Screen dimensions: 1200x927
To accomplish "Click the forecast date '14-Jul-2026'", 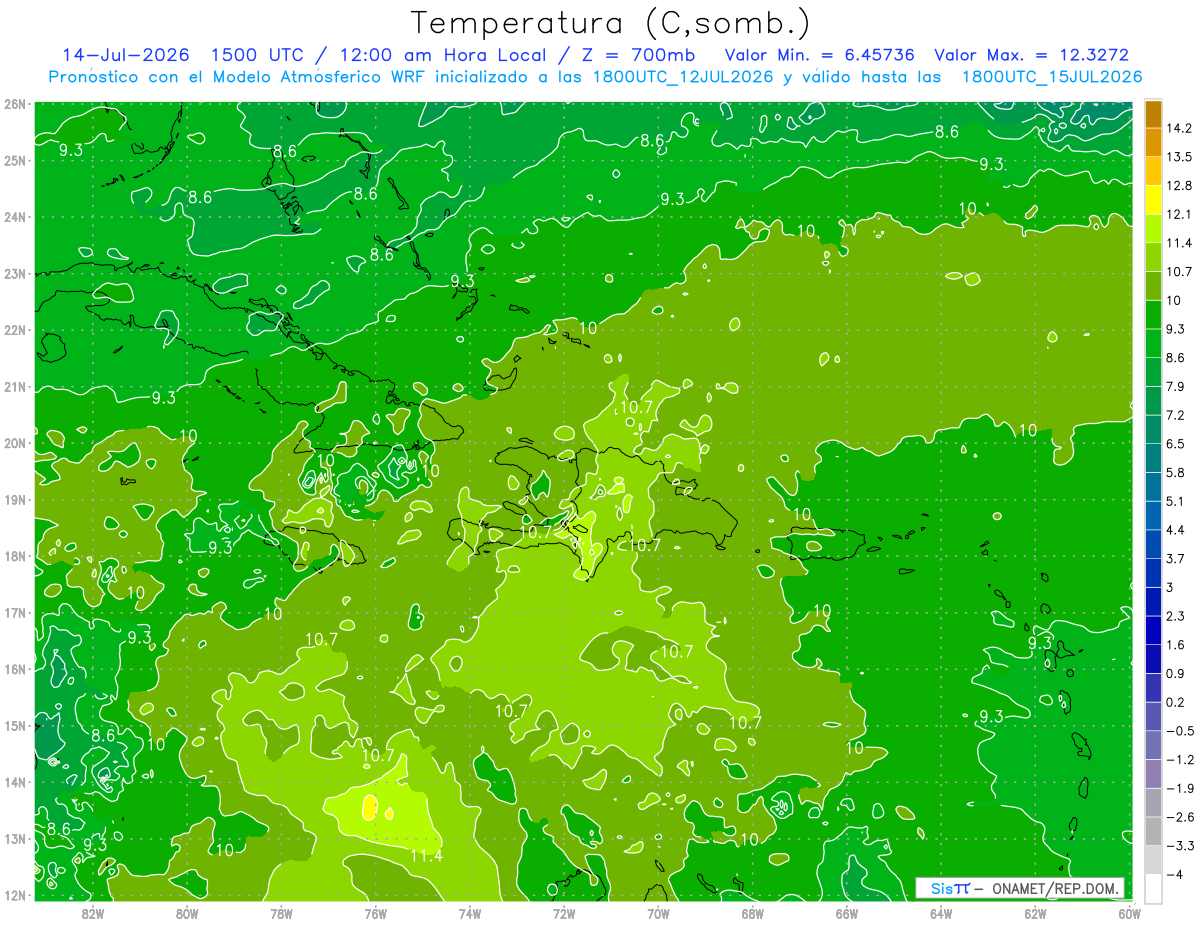I will [125, 54].
